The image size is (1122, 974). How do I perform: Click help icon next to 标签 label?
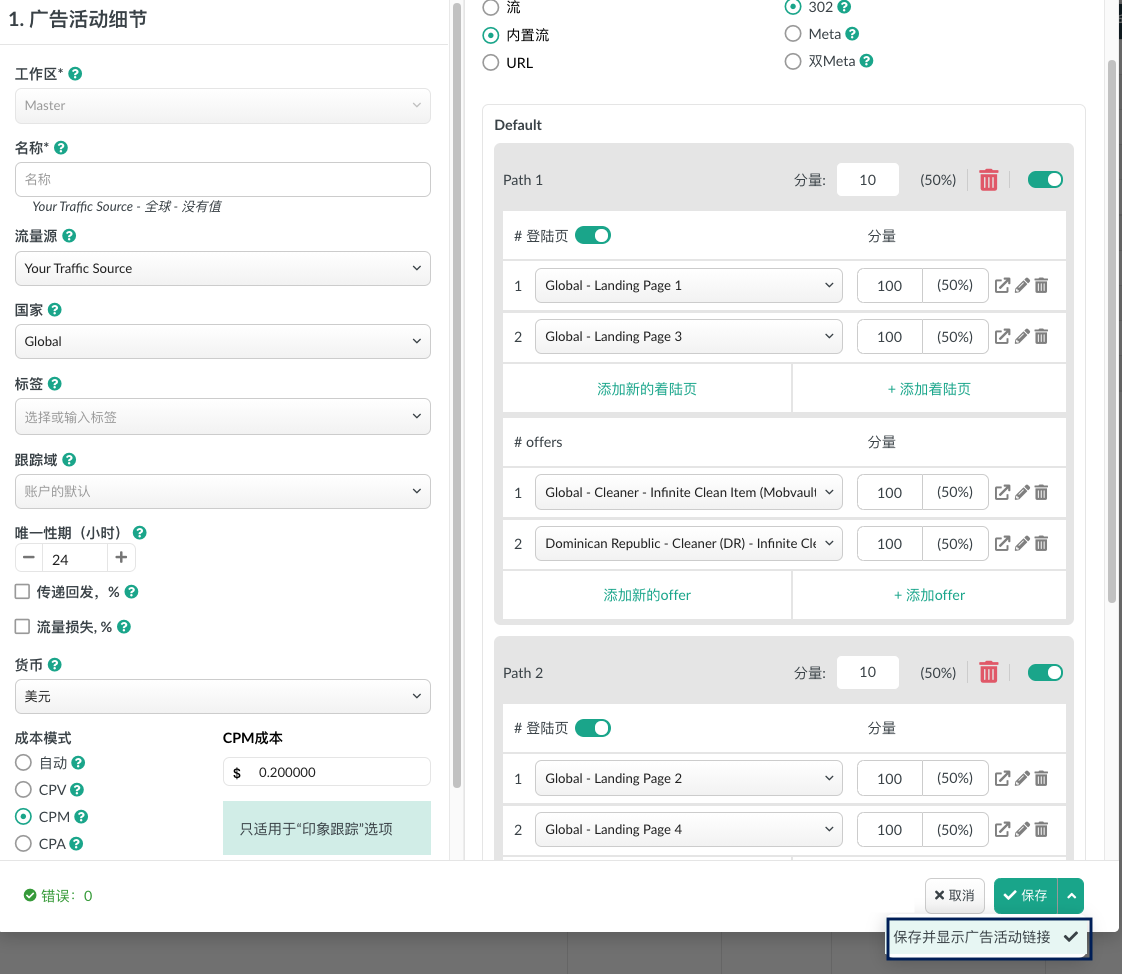pyautogui.click(x=54, y=384)
